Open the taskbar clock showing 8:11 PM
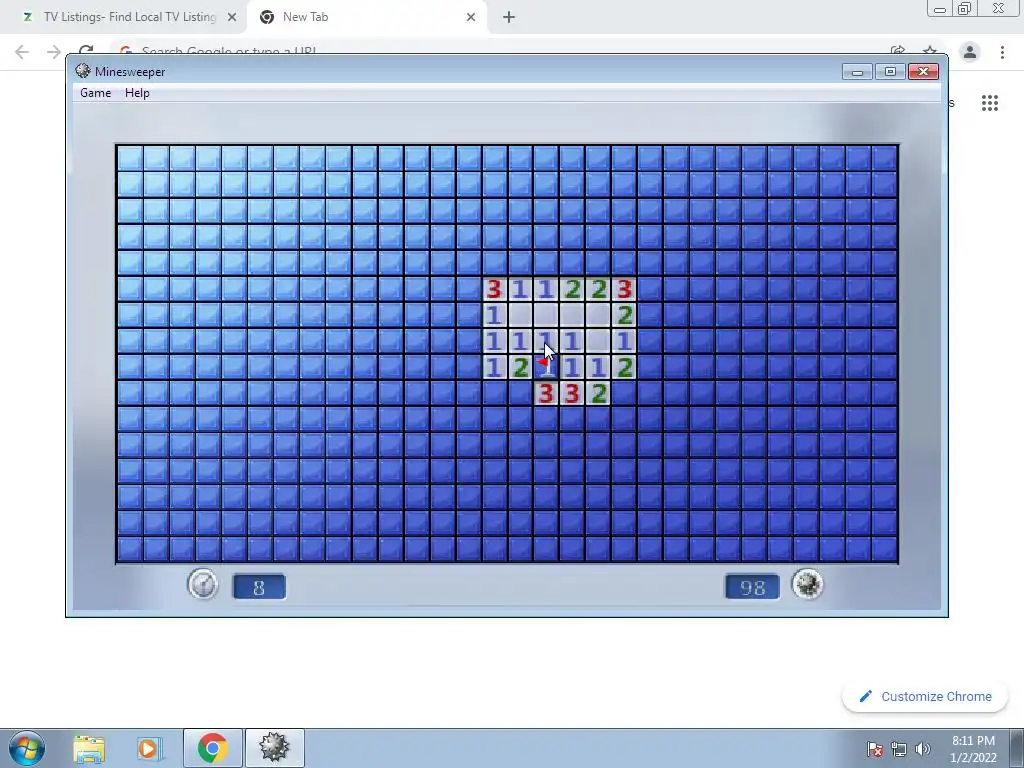This screenshot has width=1024, height=768. (973, 749)
